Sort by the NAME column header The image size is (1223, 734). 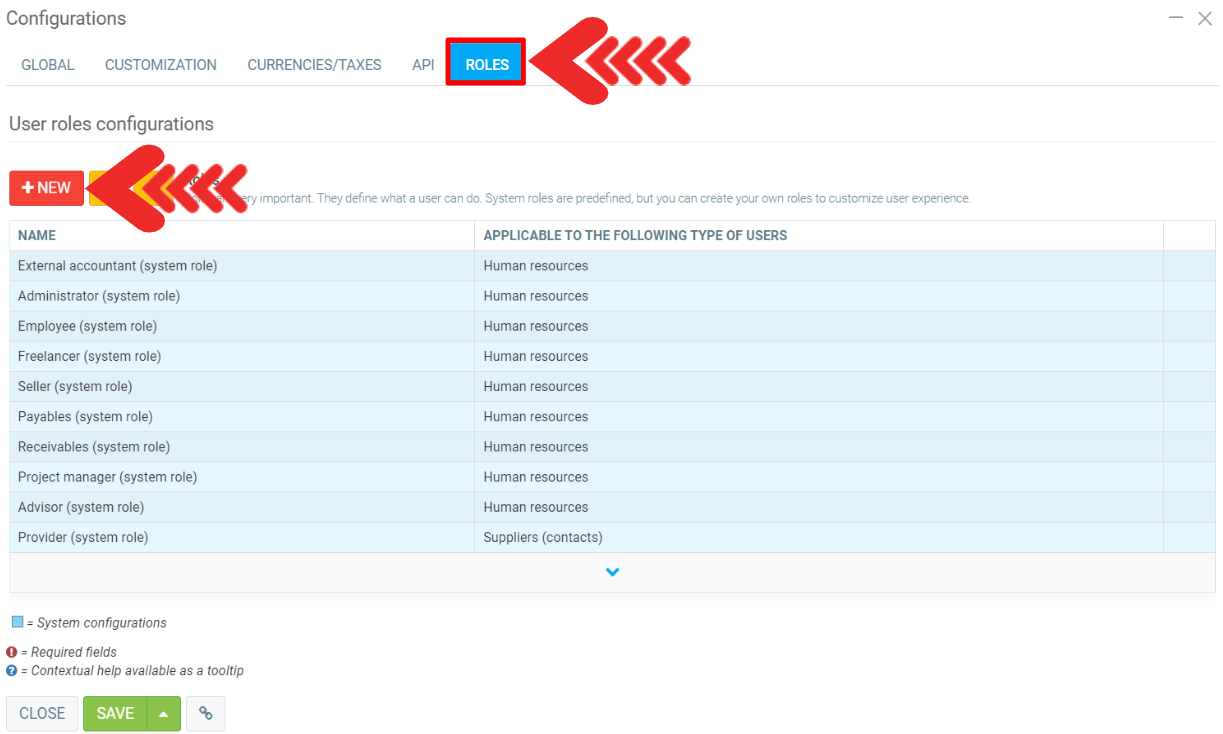click(37, 236)
